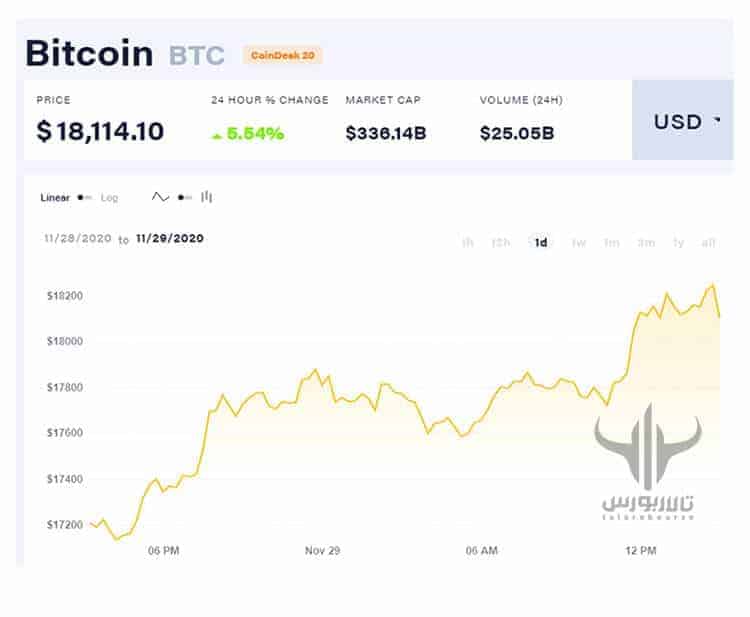
Task: Select the 1y time range
Action: pos(679,243)
